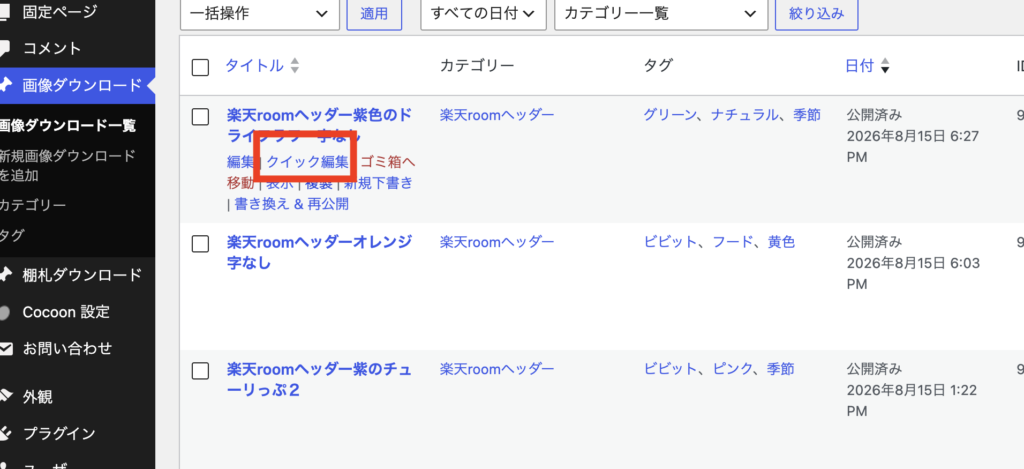Click the 固定ページ sidebar icon

point(5,12)
